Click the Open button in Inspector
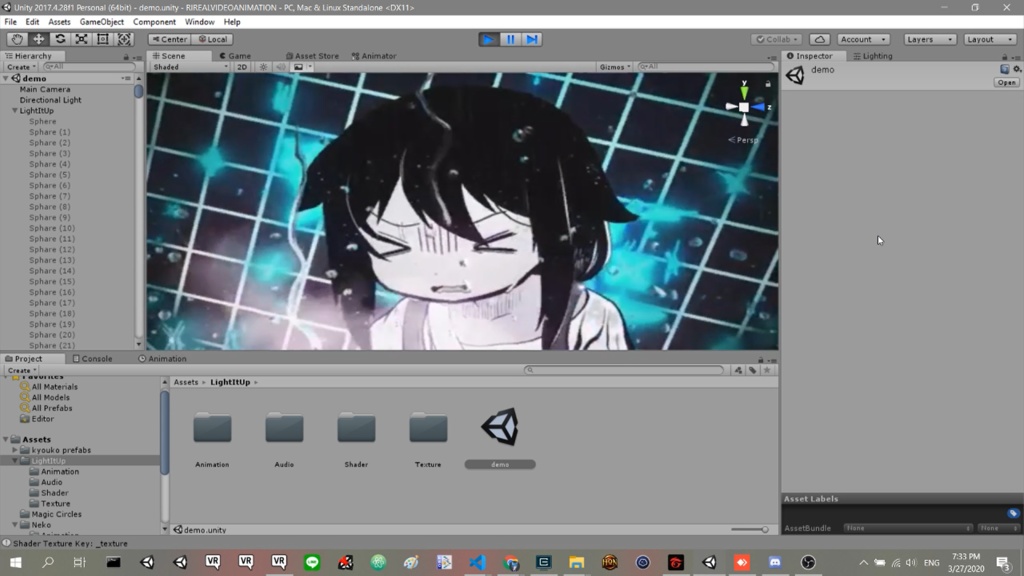Screen dimensions: 1024x576 [x=1006, y=83]
